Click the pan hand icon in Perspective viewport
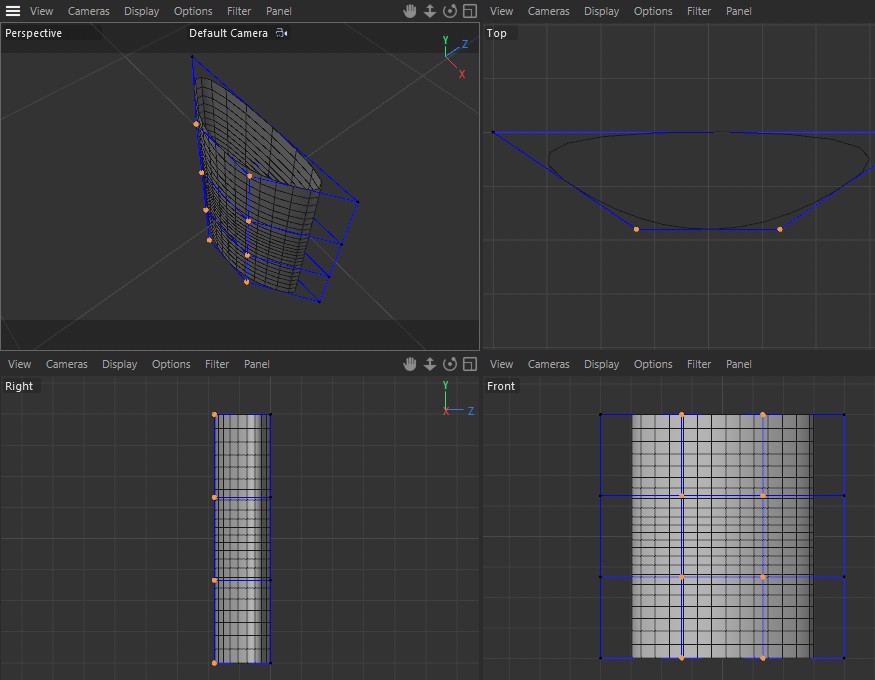875x680 pixels. point(410,11)
